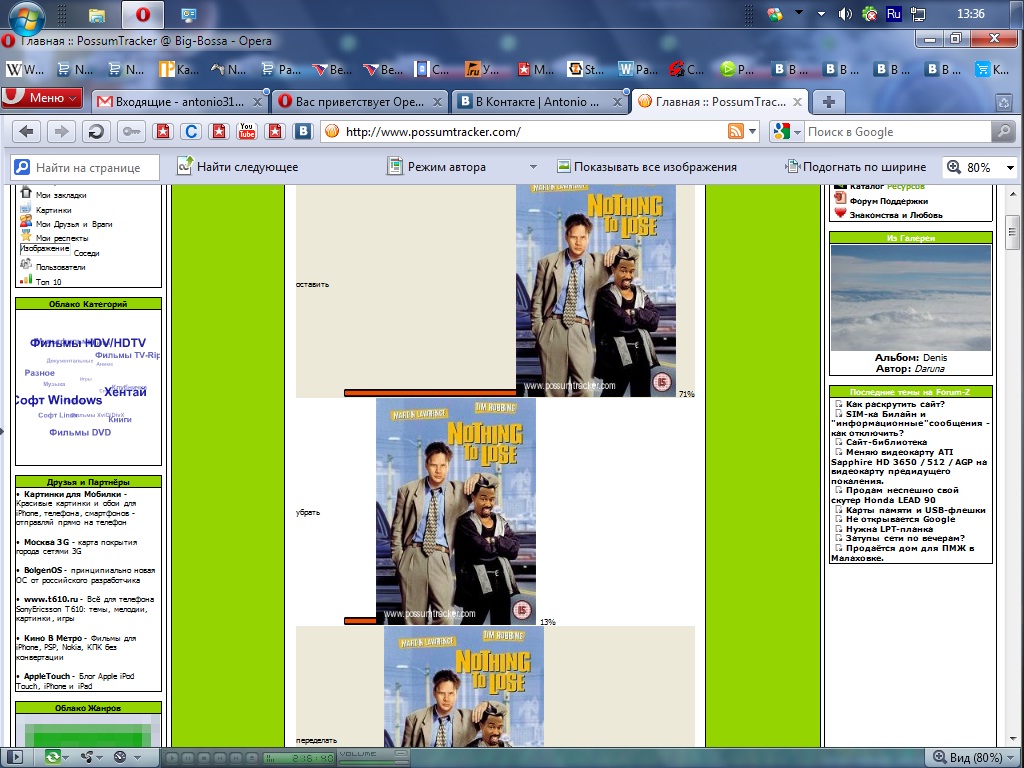Image resolution: width=1024 pixels, height=768 pixels.
Task: Open the Знакомства и Любовь link
Action: point(895,215)
